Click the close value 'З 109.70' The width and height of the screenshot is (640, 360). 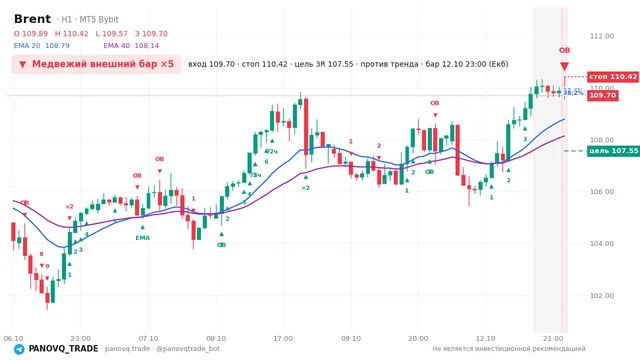(151, 34)
